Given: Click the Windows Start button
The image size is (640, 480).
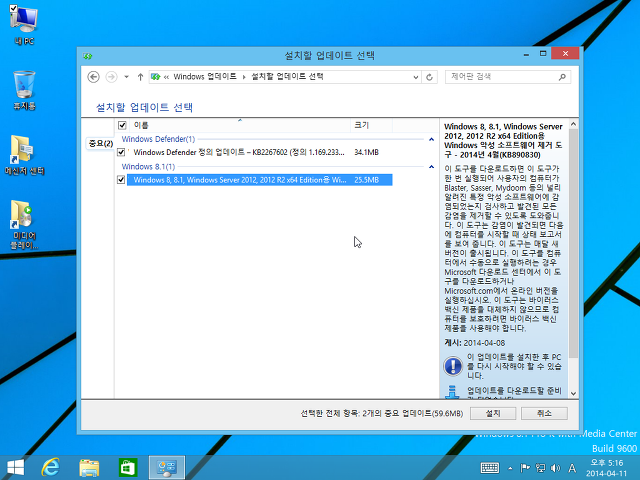Looking at the screenshot, I should (x=16, y=468).
